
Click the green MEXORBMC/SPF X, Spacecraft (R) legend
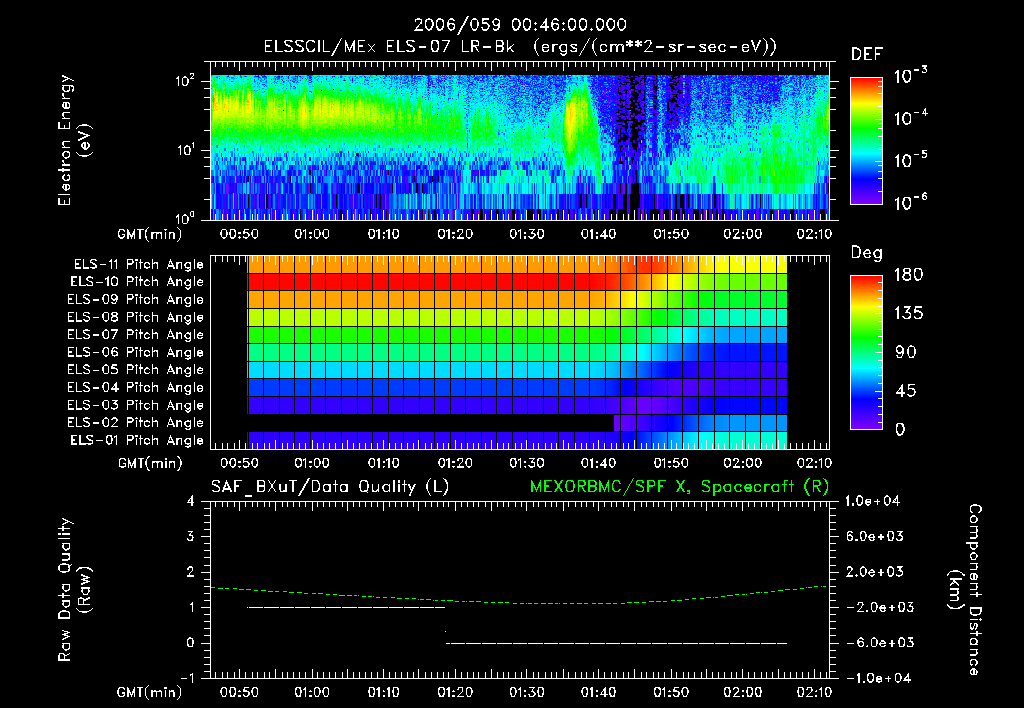click(x=679, y=487)
